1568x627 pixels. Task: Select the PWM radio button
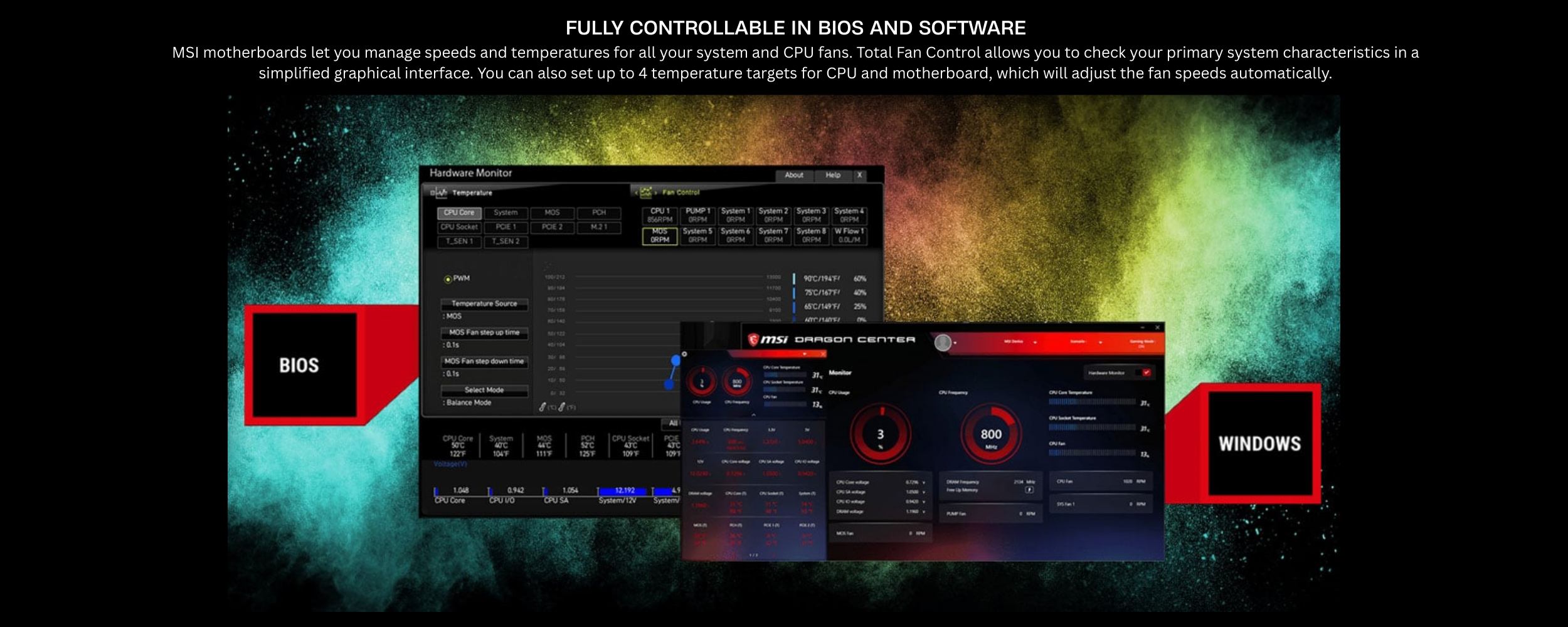pyautogui.click(x=448, y=279)
